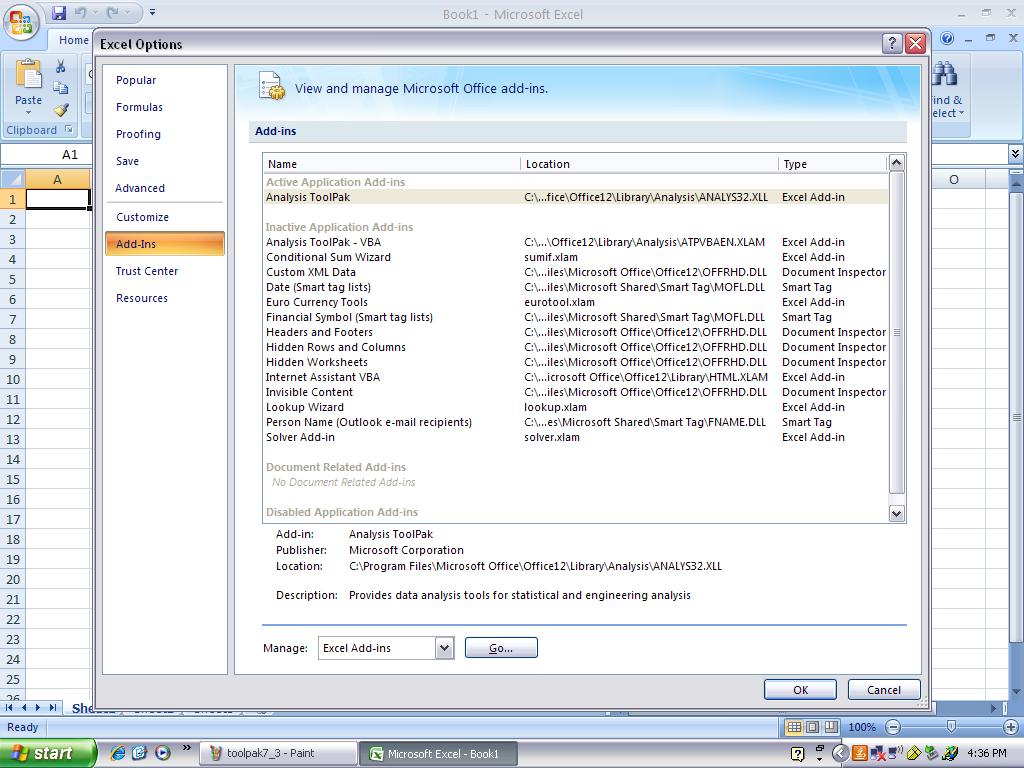The image size is (1024, 768).
Task: Expand the Customize Quick Access Toolbar arrow
Action: 152,13
